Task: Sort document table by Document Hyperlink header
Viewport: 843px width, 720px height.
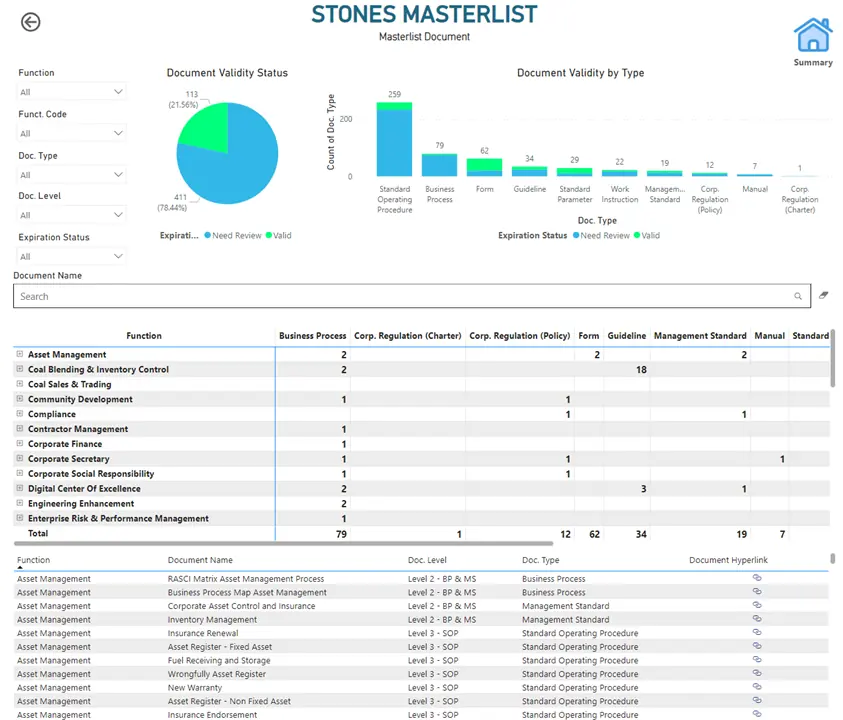Action: coord(728,560)
